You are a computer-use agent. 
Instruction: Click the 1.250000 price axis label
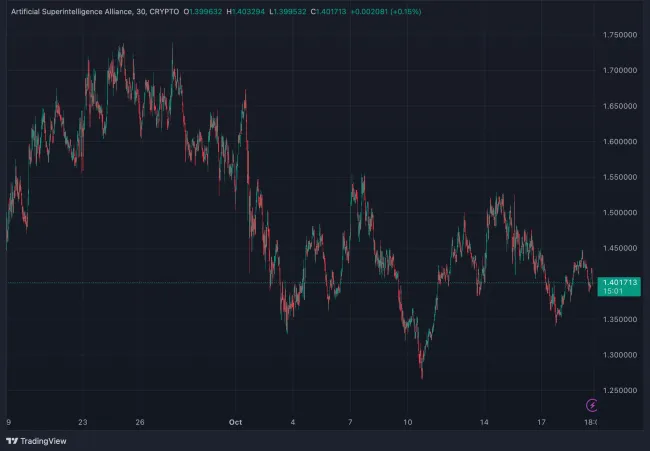(x=619, y=390)
